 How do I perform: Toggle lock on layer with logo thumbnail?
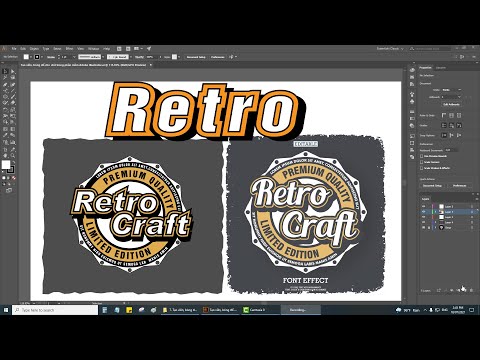coord(429,227)
